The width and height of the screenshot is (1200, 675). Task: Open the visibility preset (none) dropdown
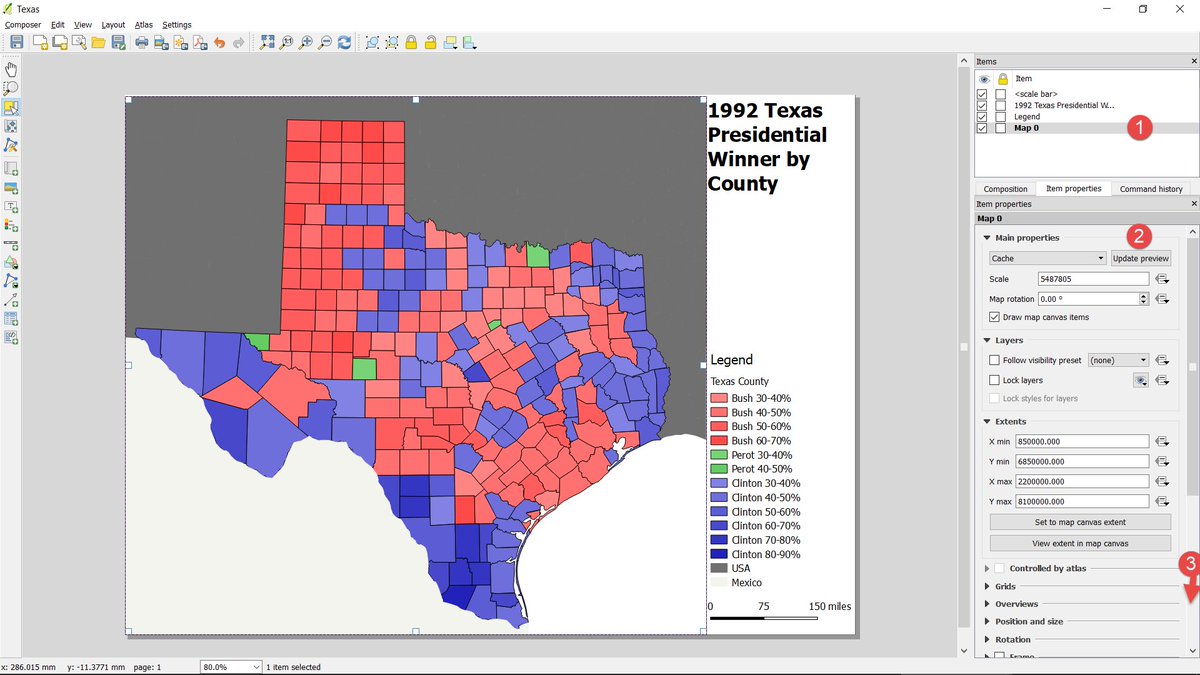tap(1118, 360)
